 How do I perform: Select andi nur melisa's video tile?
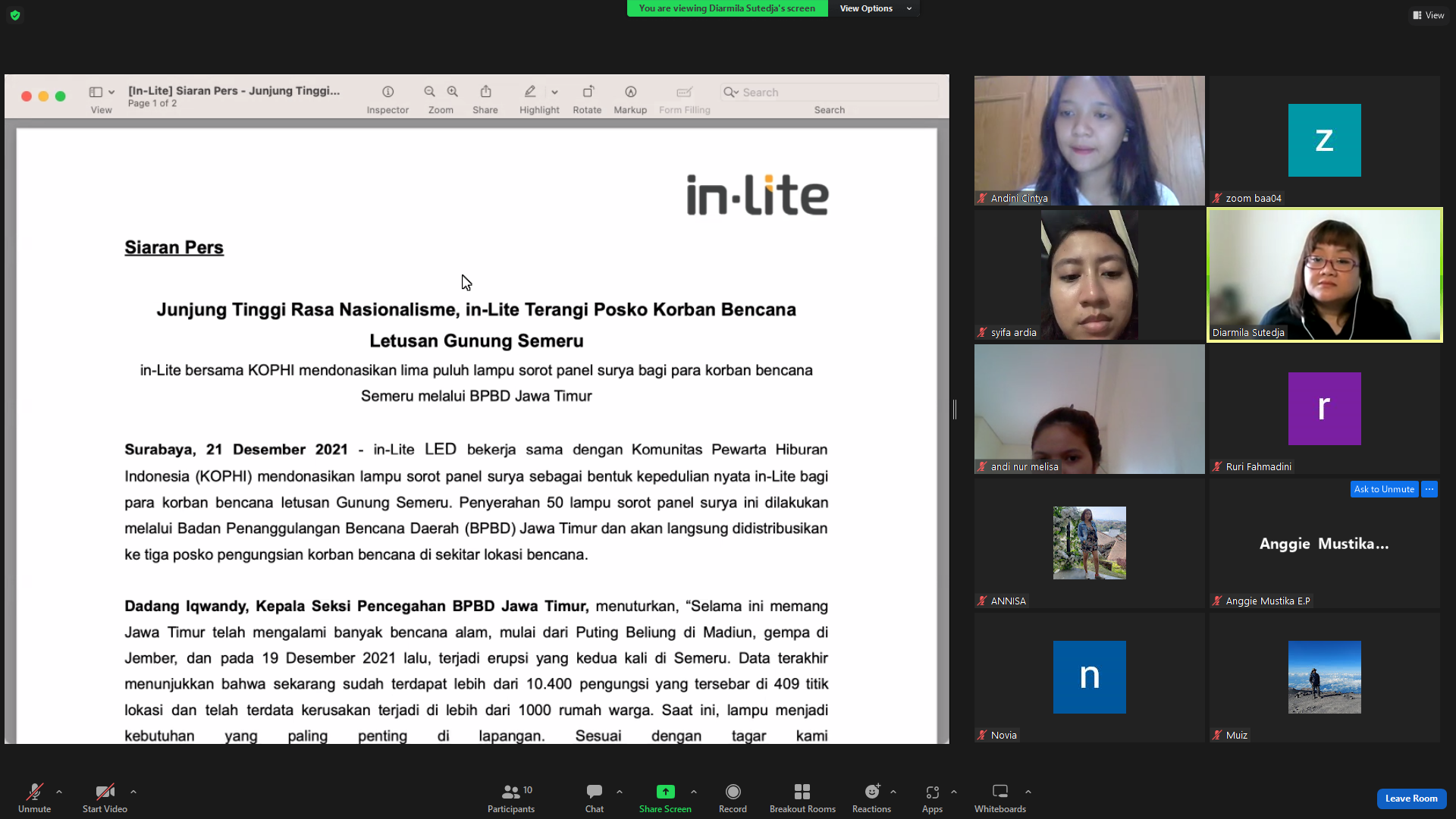tap(1089, 409)
